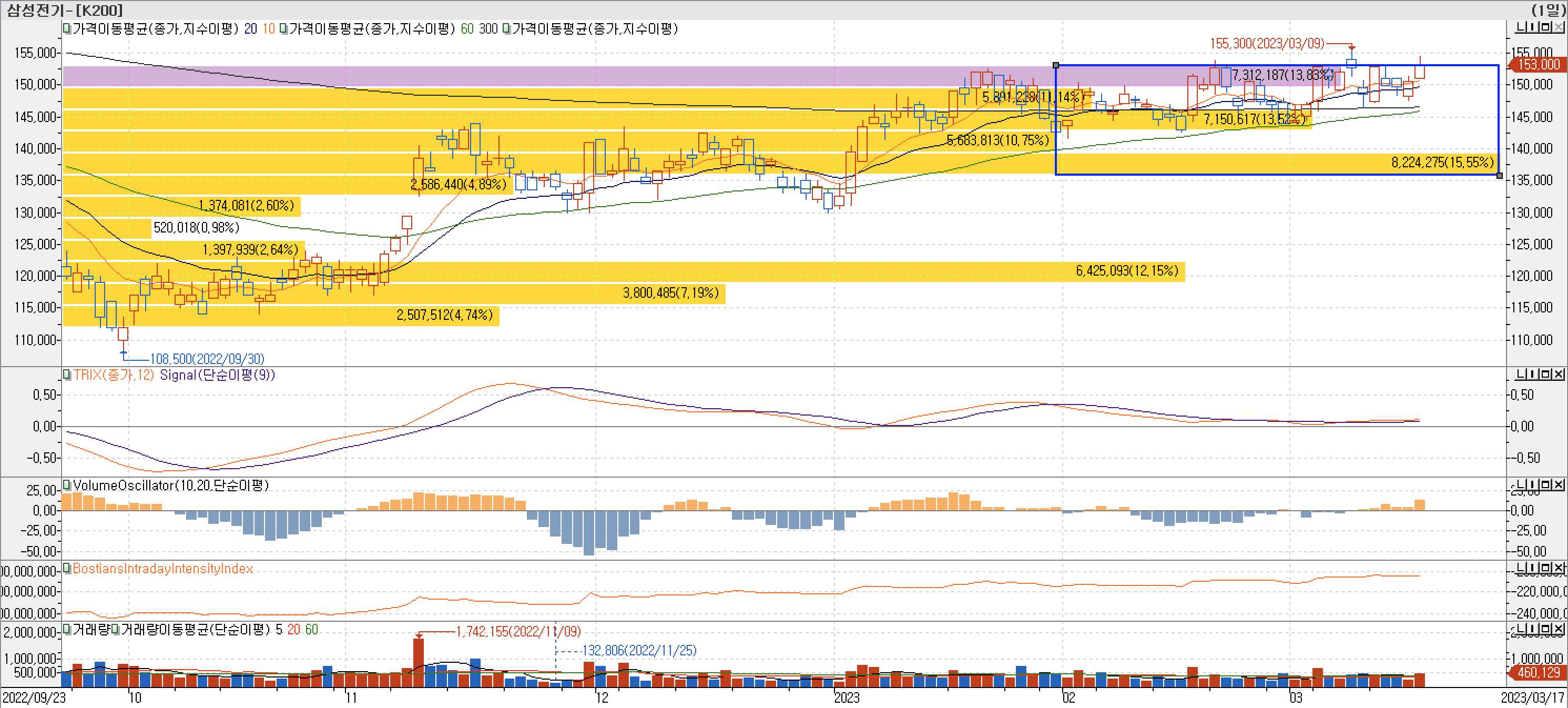This screenshot has width=1568, height=708.
Task: Click the vertical-bar button in the price chart panel
Action: click(x=1533, y=27)
